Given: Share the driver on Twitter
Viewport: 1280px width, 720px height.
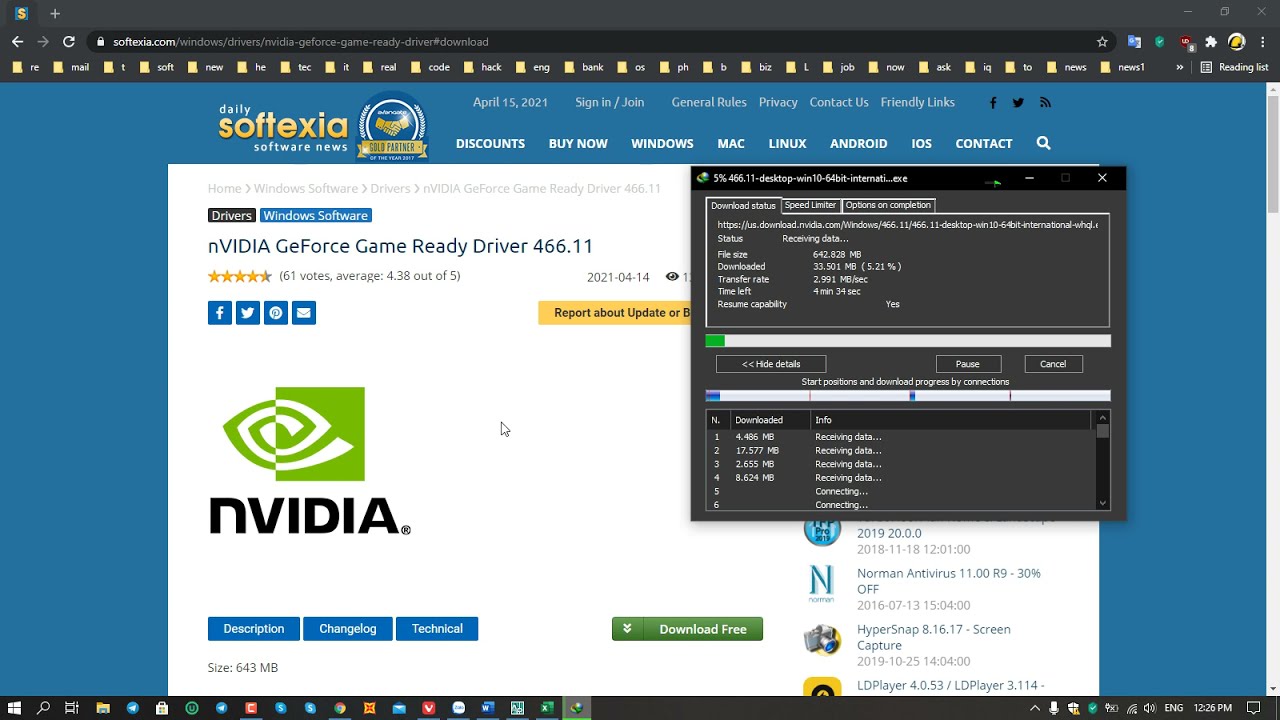Looking at the screenshot, I should 248,313.
